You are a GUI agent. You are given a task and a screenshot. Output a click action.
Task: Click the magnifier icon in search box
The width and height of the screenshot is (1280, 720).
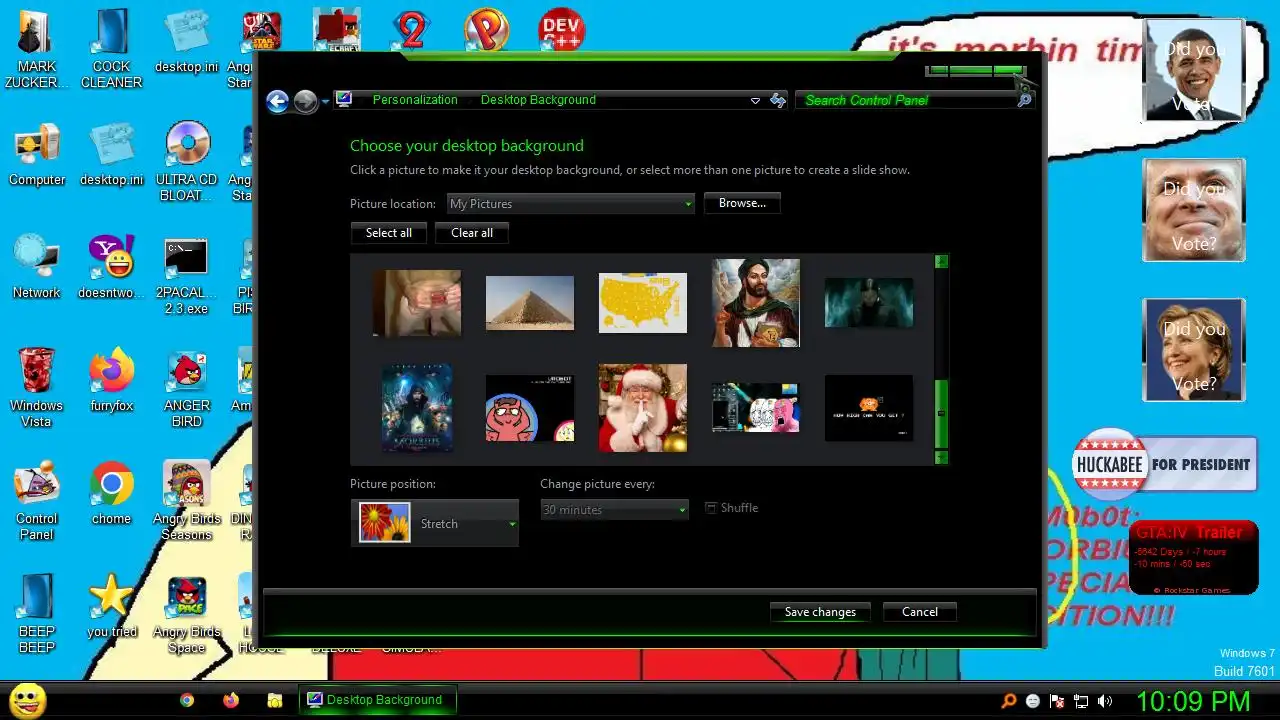click(1024, 100)
